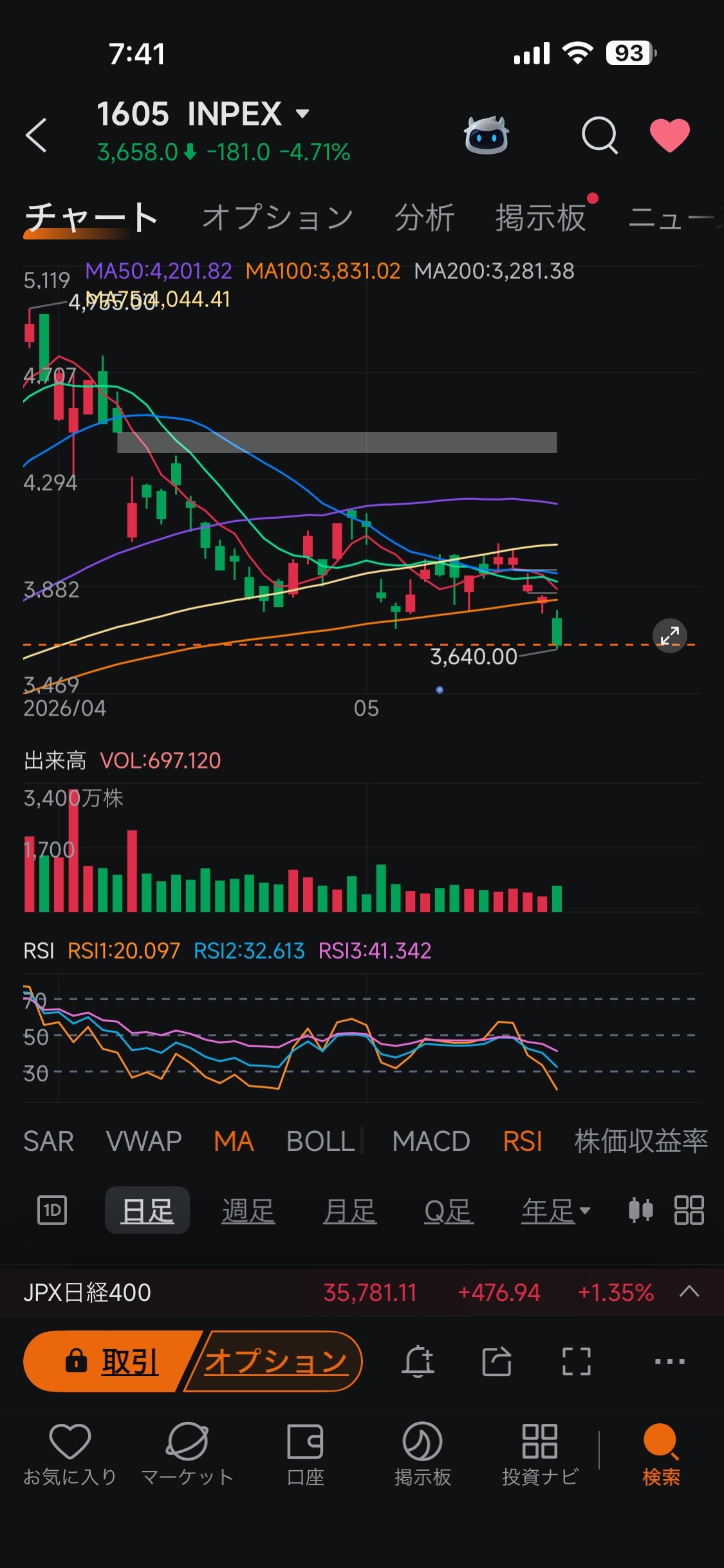
Task: Tap the outlined オプション button at bottom
Action: (x=275, y=1361)
